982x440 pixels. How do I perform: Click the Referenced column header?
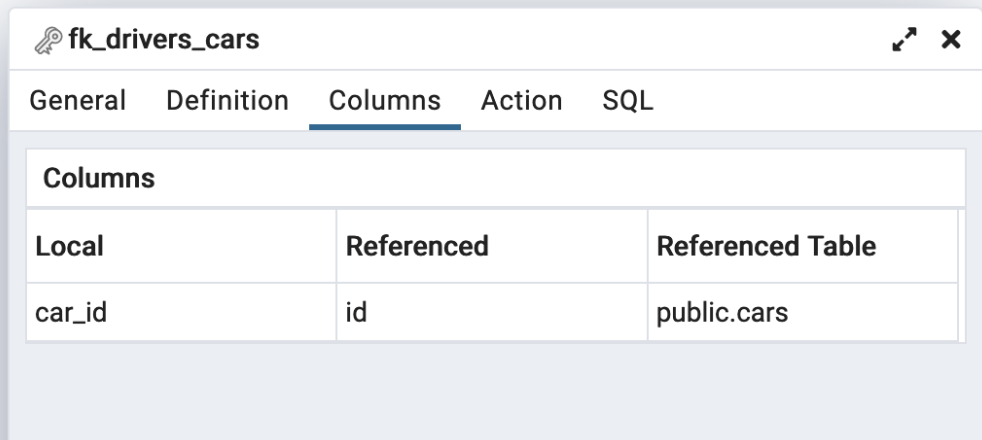click(416, 246)
